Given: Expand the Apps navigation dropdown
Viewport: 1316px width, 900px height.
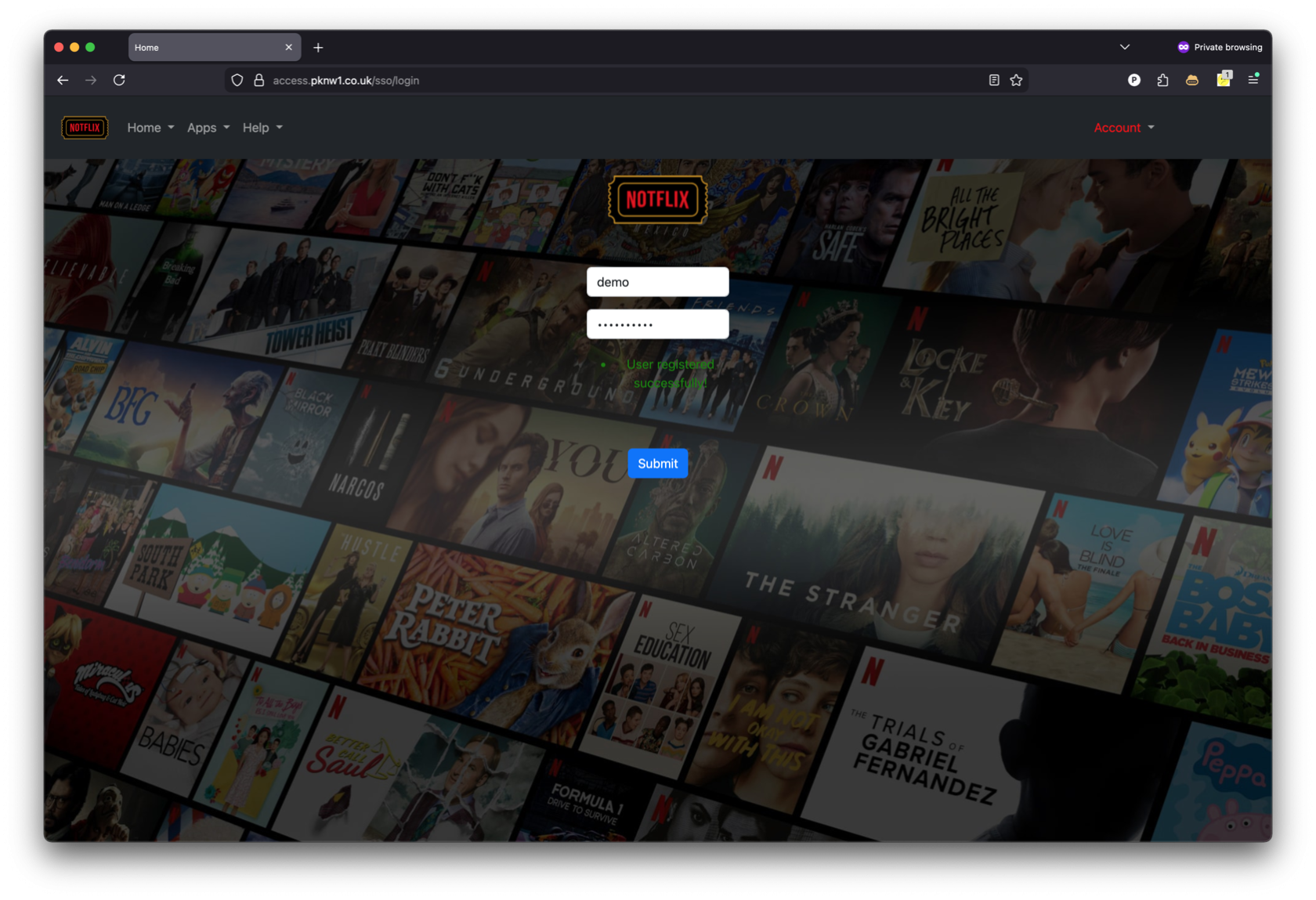Looking at the screenshot, I should 208,128.
